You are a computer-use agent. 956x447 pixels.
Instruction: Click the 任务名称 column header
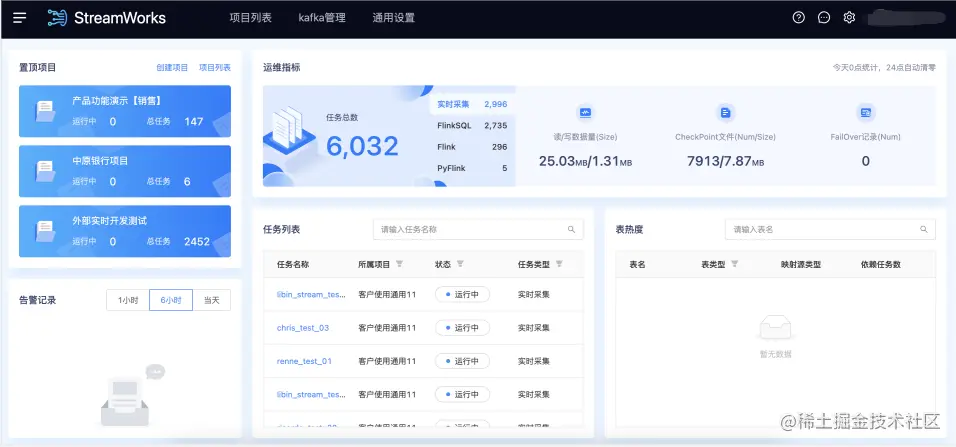pyautogui.click(x=293, y=265)
